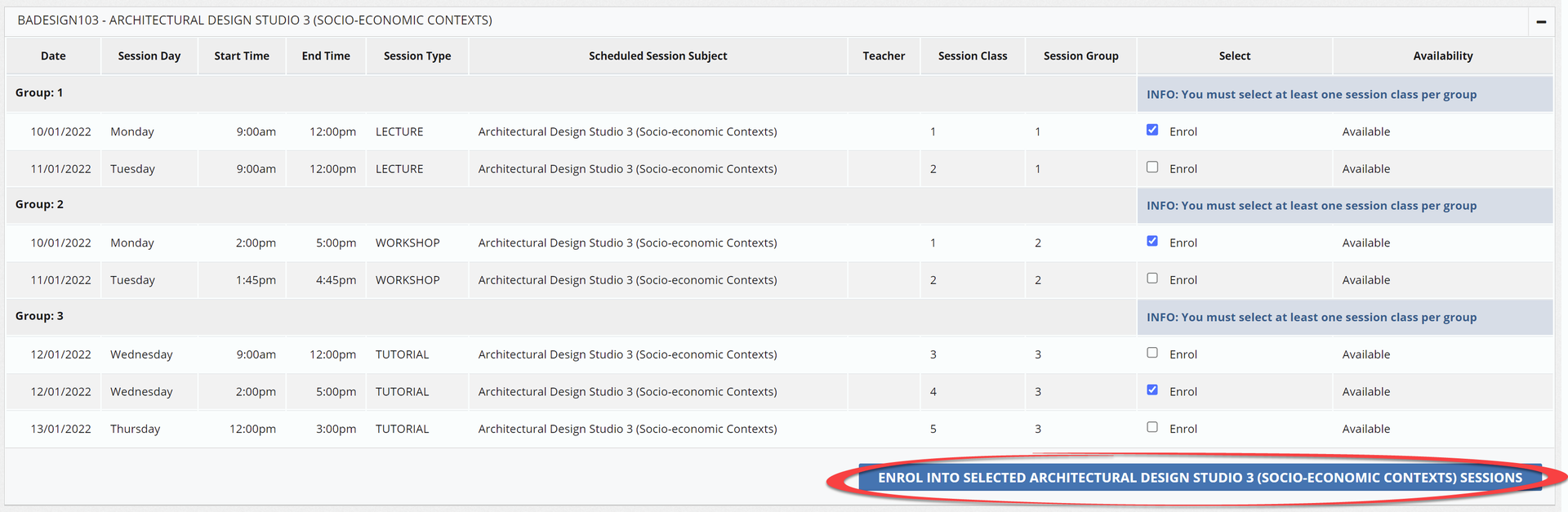Uncheck Enrol for Wednesday 2:00pm tutorial
Screen dimensions: 1568x512
click(x=1152, y=390)
